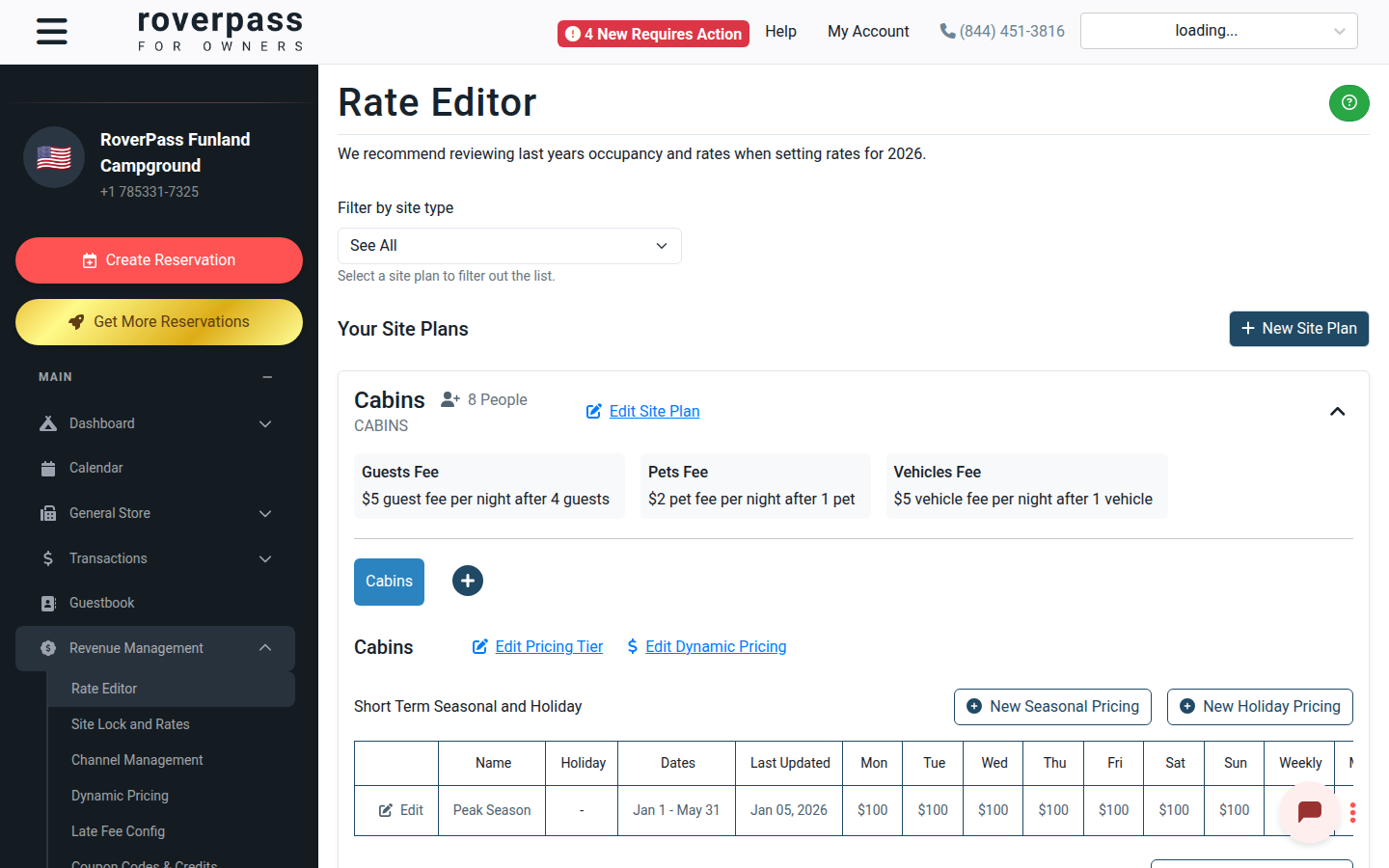Click the Guests Fee card
This screenshot has height=868, width=1389.
tap(489, 486)
